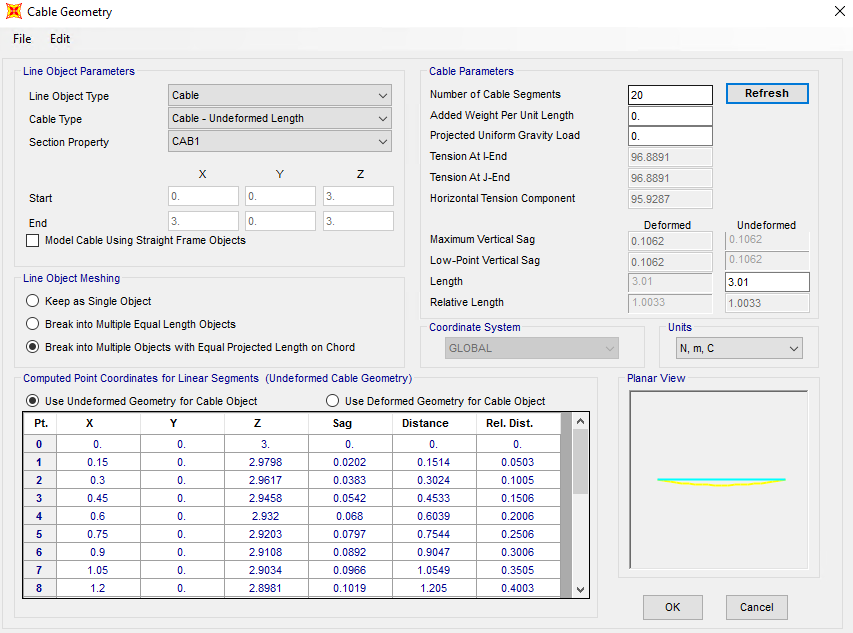Open the Line Object Type dropdown

point(280,96)
